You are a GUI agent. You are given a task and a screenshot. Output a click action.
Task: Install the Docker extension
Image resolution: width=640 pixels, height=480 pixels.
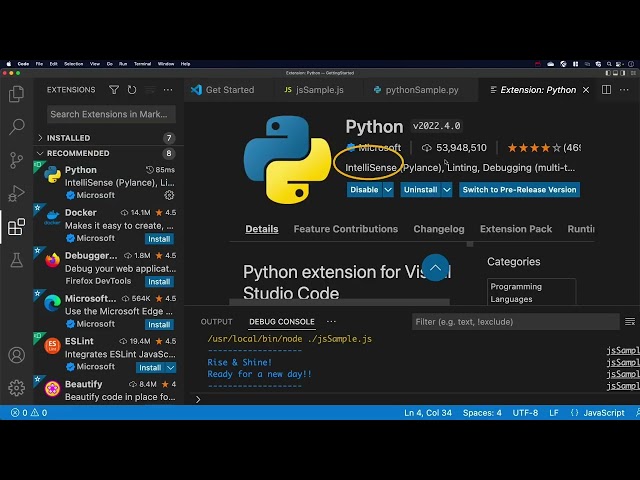tap(159, 239)
